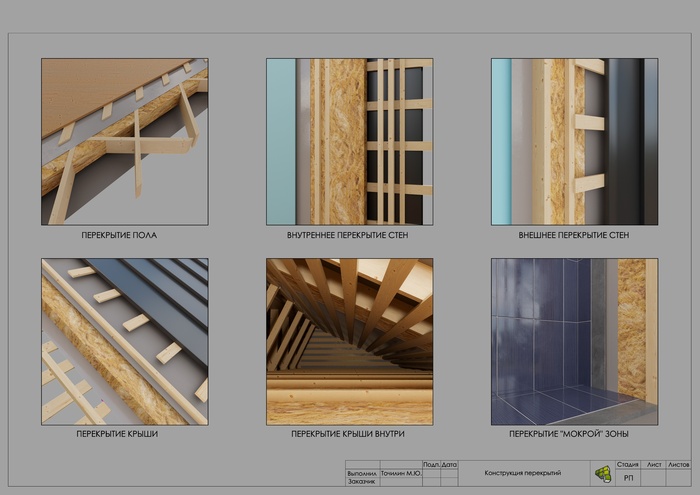Click the РП stage value cell
700x495 pixels.
(628, 478)
